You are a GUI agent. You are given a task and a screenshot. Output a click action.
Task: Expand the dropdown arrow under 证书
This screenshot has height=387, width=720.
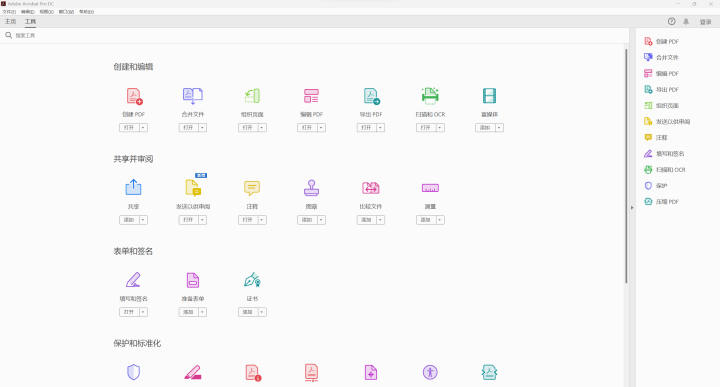point(262,312)
